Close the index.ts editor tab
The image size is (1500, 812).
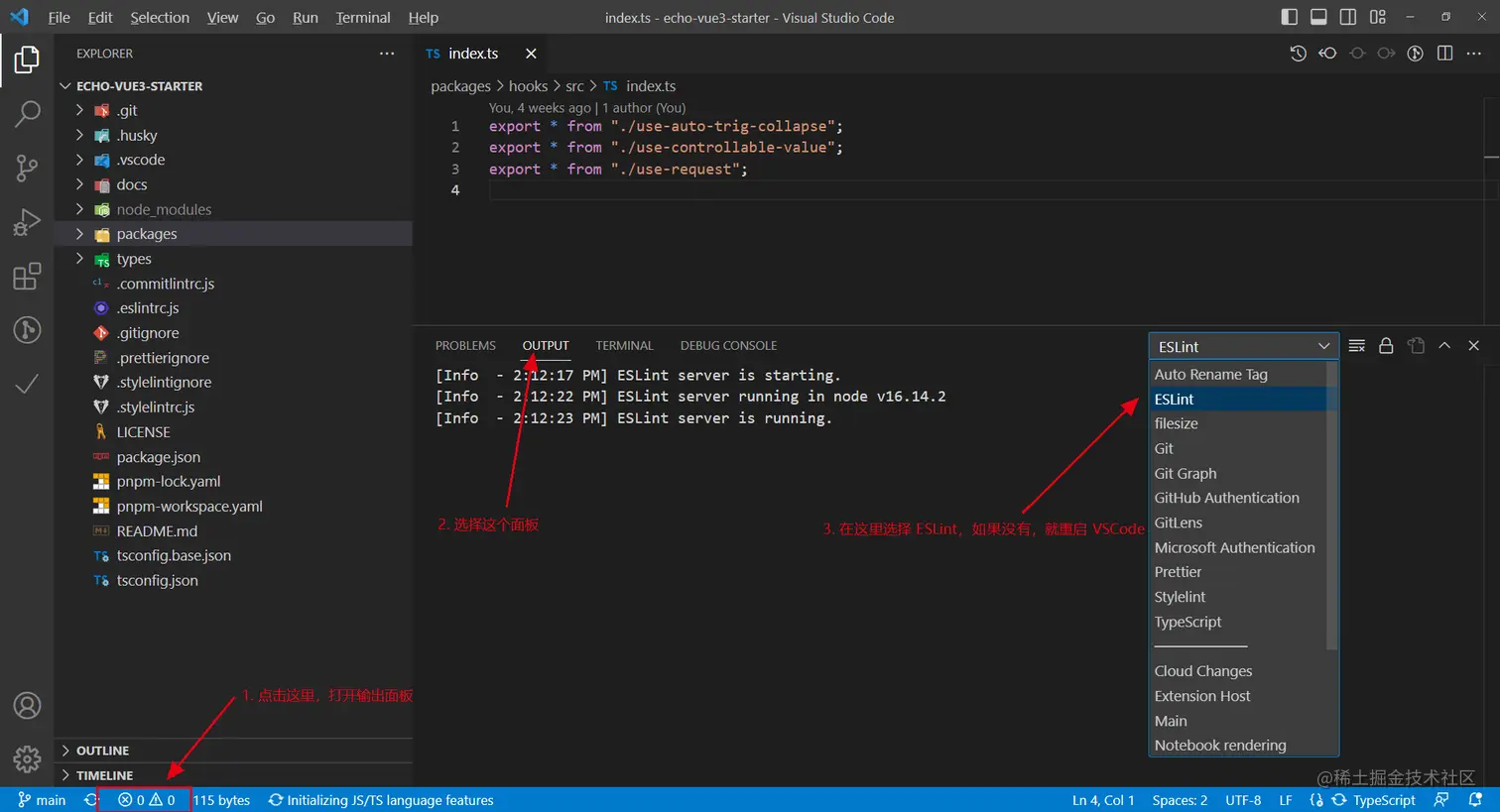point(531,54)
